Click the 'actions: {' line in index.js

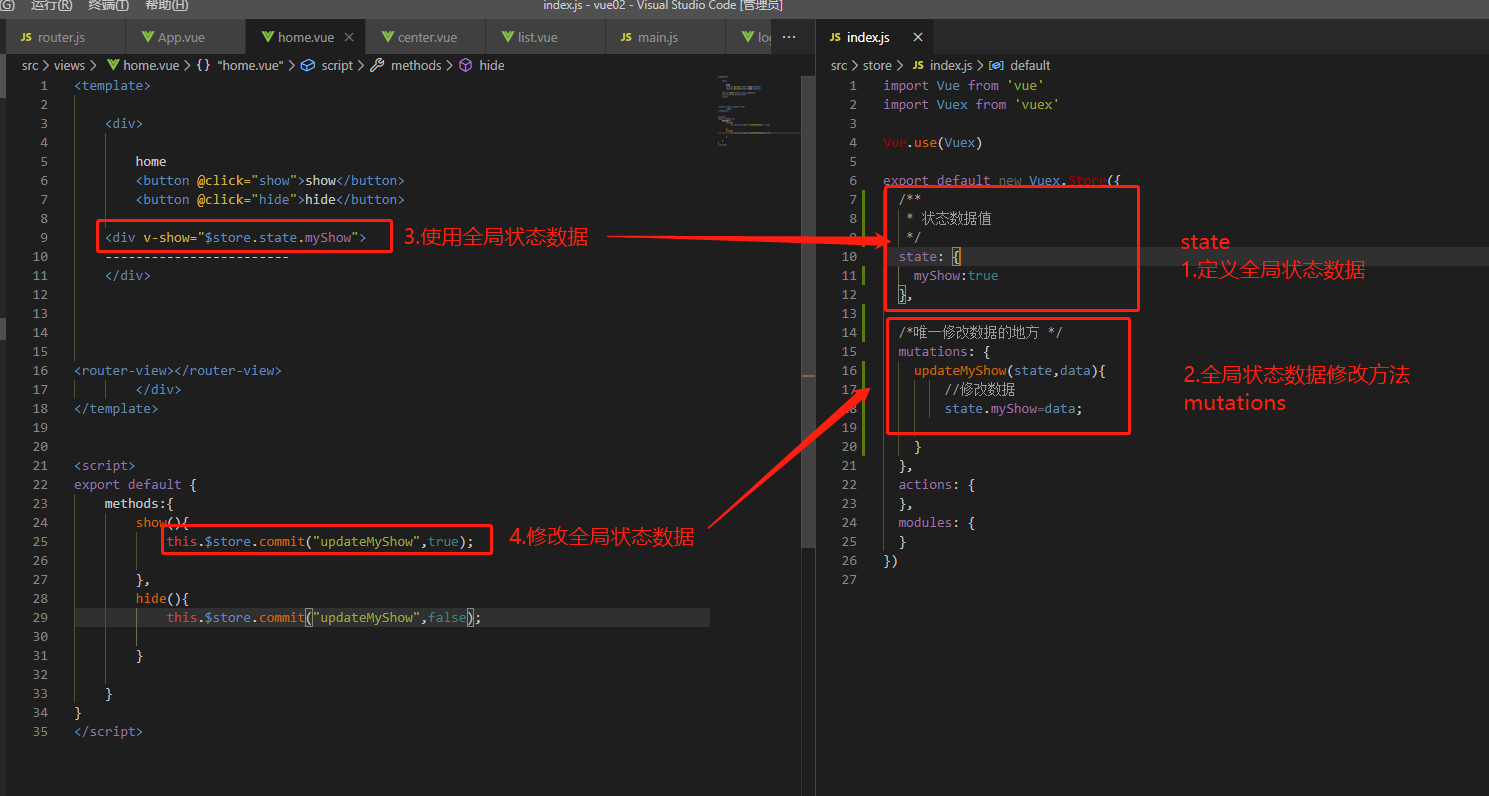(x=936, y=484)
